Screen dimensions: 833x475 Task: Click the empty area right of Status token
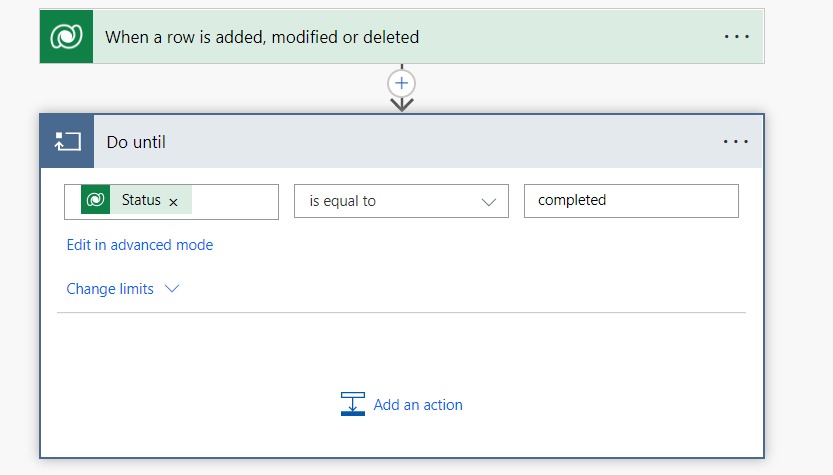coord(234,201)
